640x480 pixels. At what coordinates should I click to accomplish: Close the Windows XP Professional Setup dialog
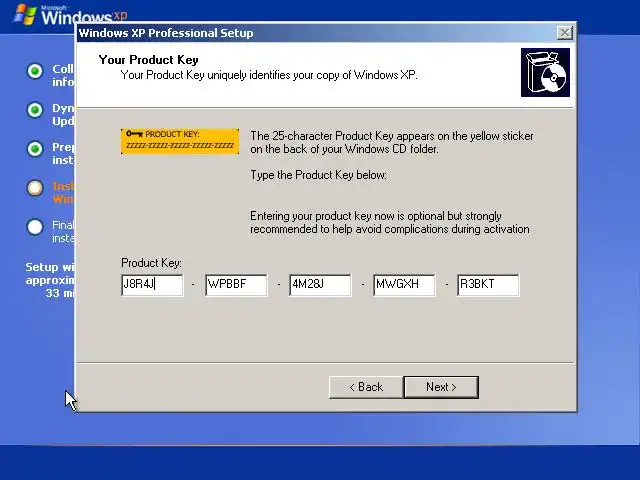click(564, 33)
